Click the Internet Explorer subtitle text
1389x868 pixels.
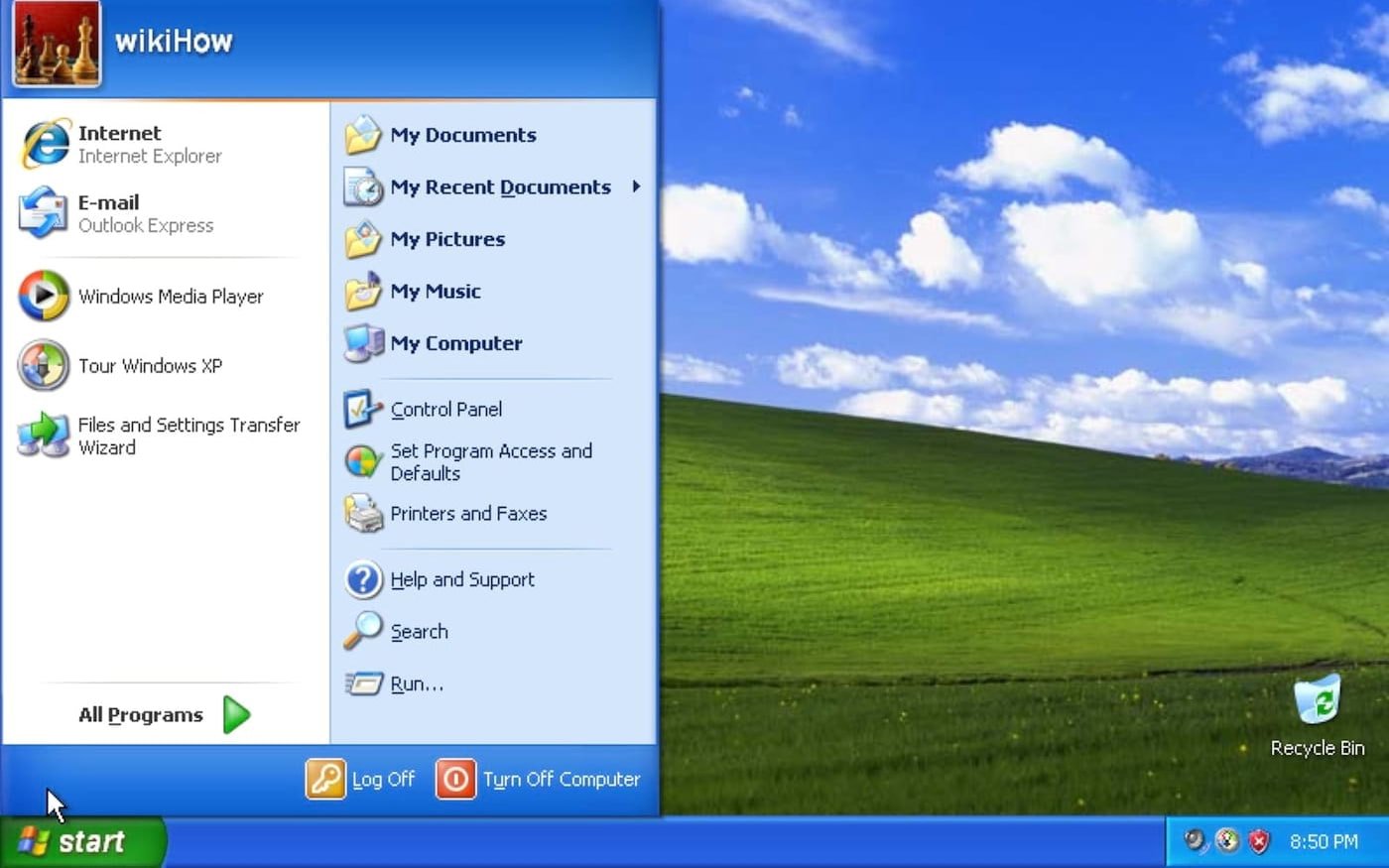pyautogui.click(x=150, y=156)
